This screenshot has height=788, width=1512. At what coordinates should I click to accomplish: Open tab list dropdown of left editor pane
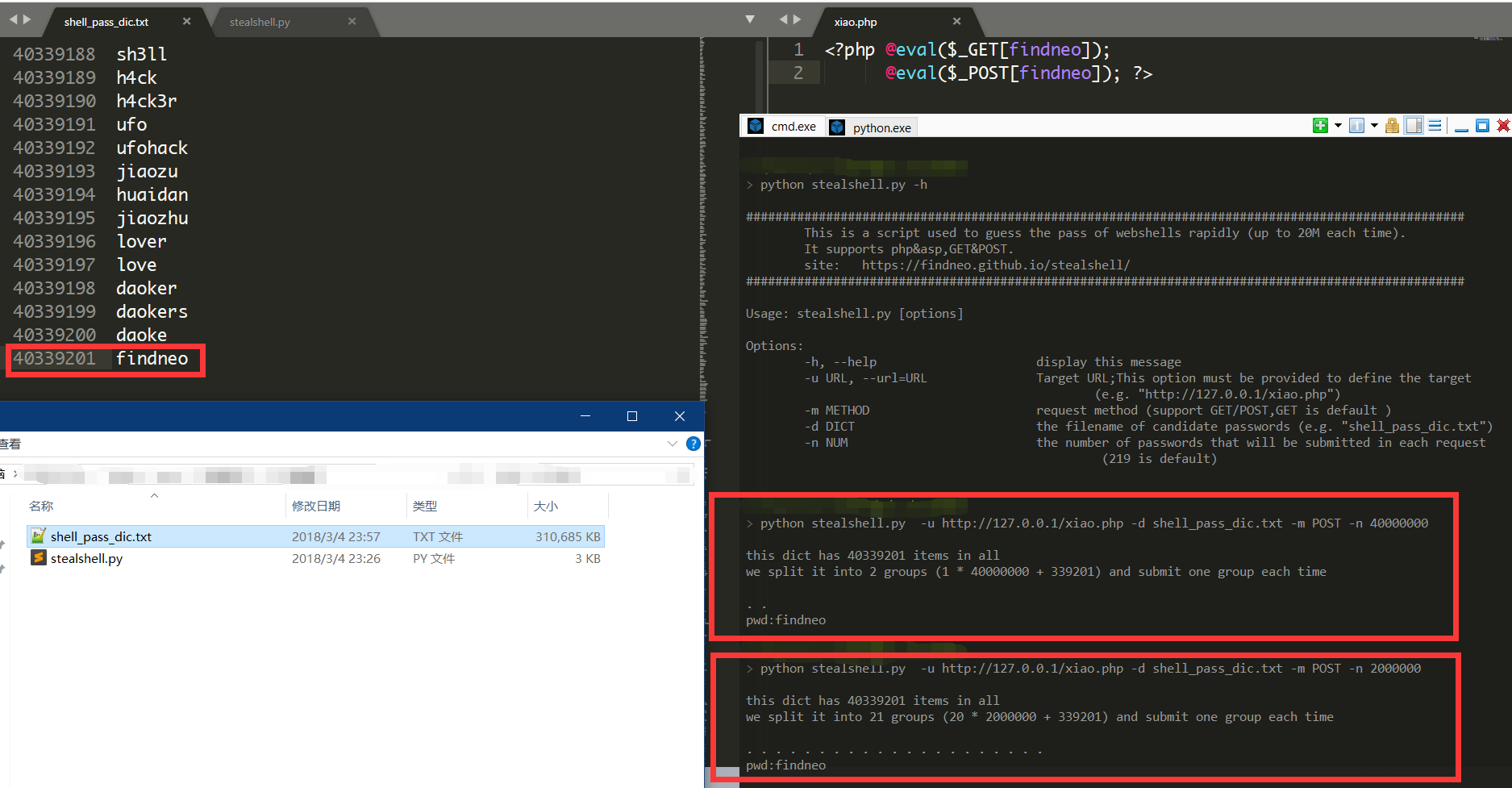coord(750,19)
